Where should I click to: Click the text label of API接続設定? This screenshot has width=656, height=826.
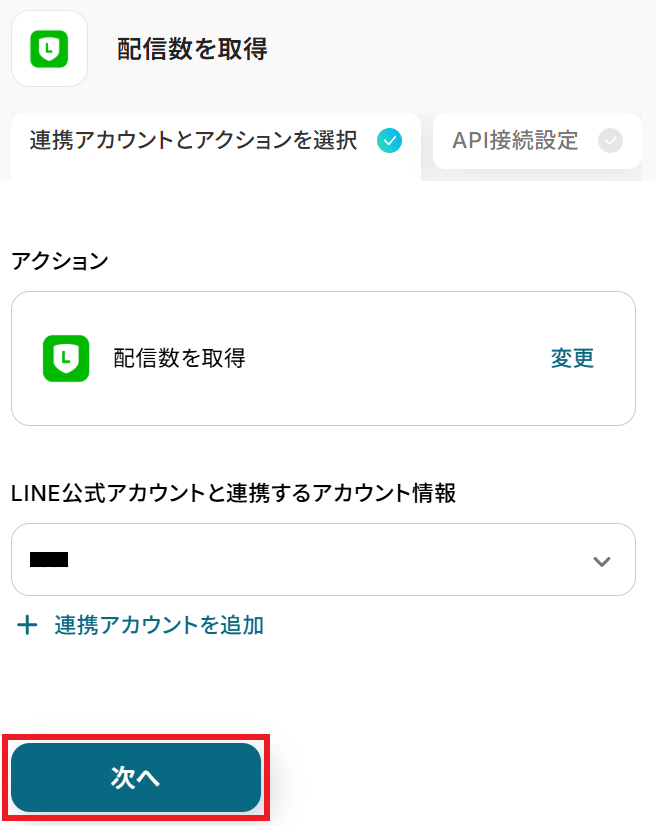coord(515,141)
